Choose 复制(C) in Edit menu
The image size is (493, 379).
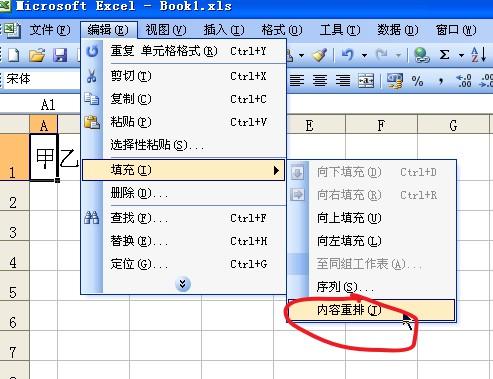pos(183,99)
